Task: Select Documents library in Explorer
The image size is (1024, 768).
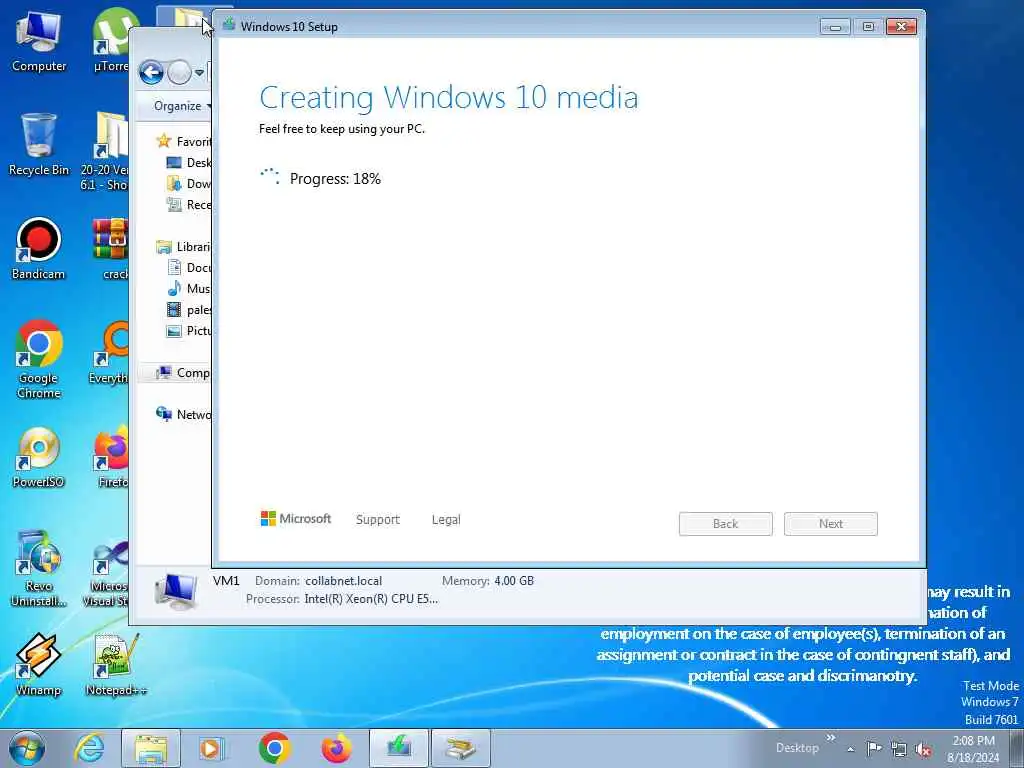Action: (x=189, y=267)
